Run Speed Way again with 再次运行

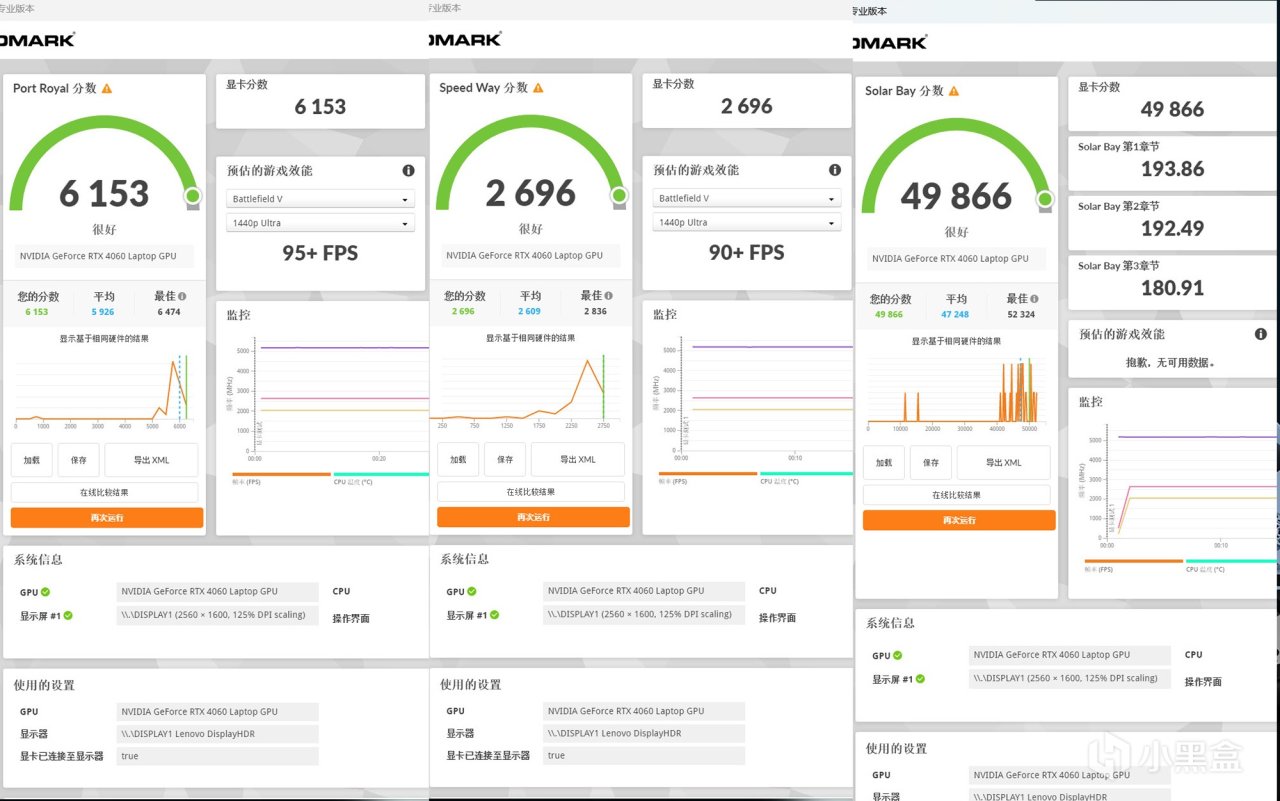(x=533, y=517)
